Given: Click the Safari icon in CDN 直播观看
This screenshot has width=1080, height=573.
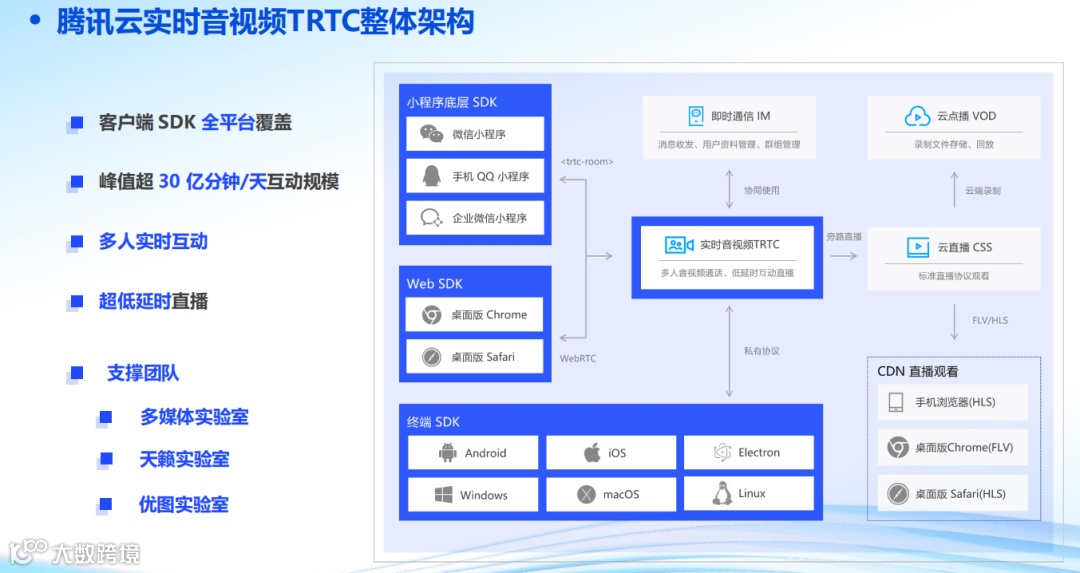Looking at the screenshot, I should point(897,494).
